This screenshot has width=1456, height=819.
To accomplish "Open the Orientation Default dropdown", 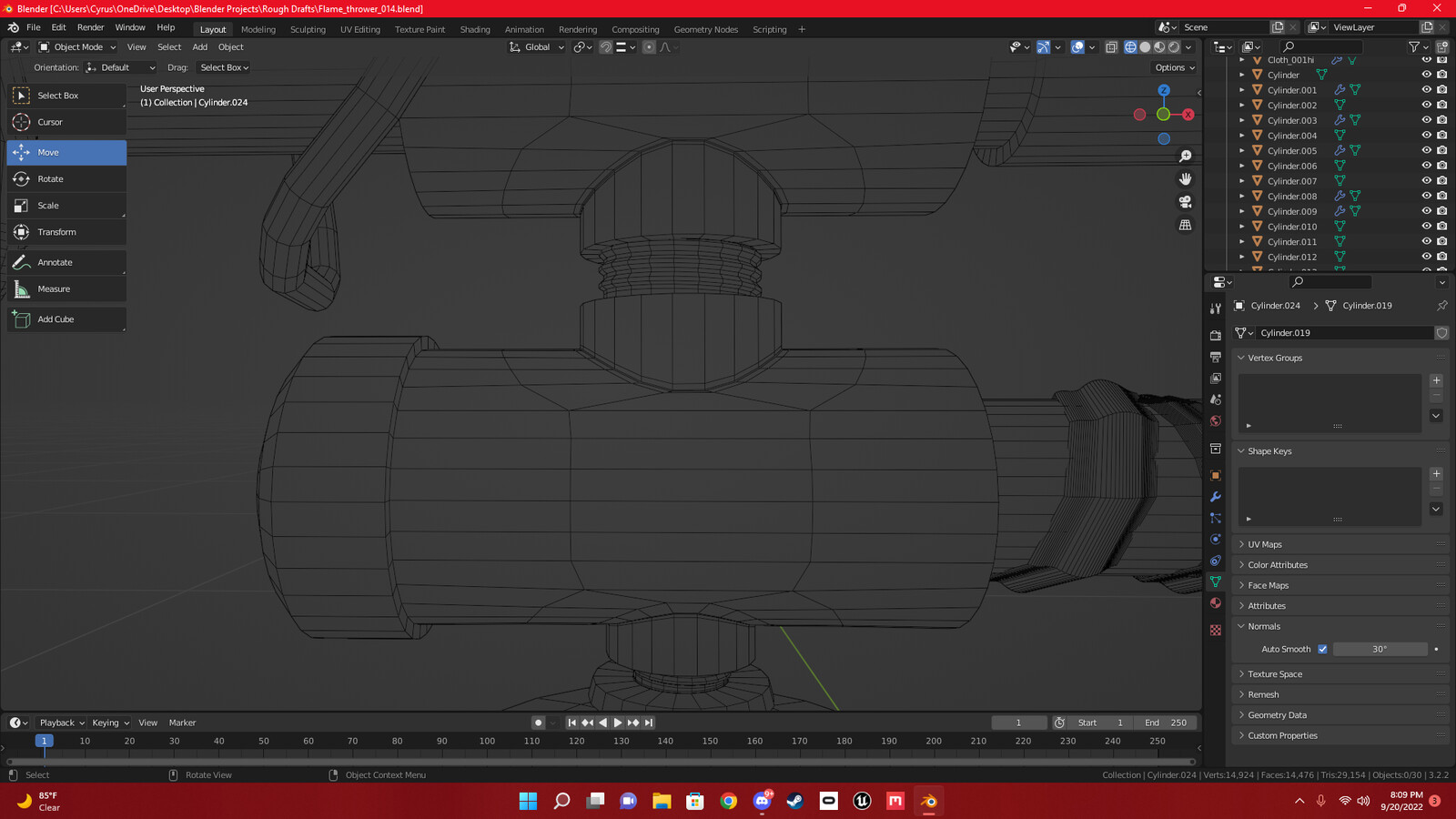I will coord(120,67).
